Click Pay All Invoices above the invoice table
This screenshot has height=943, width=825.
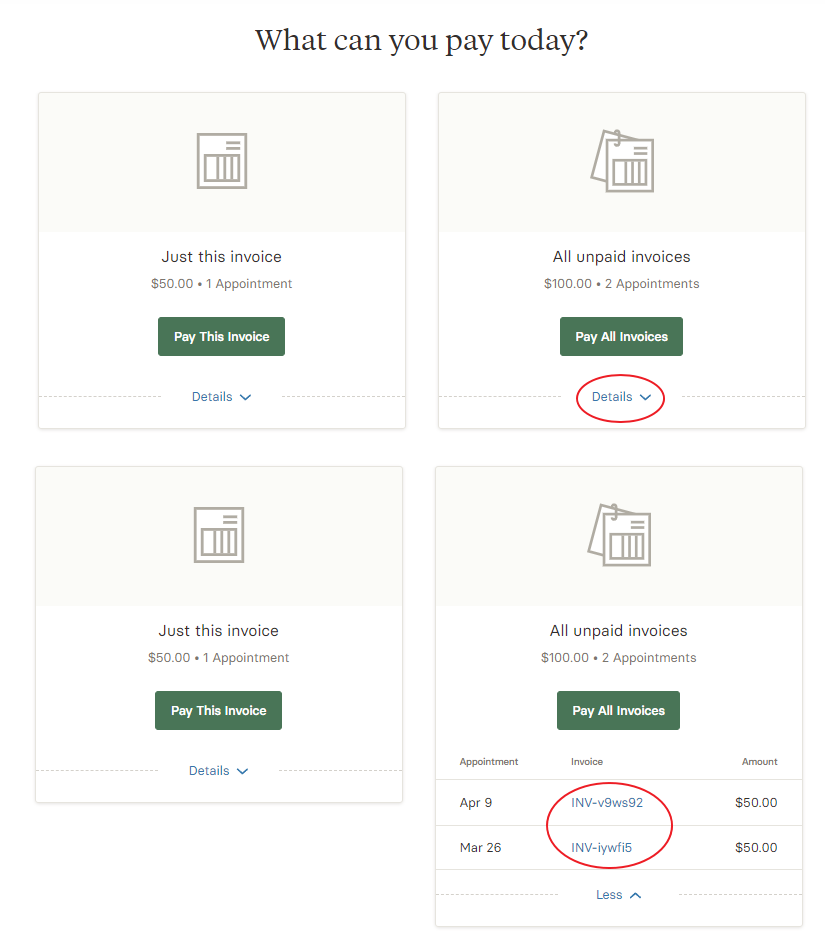618,710
